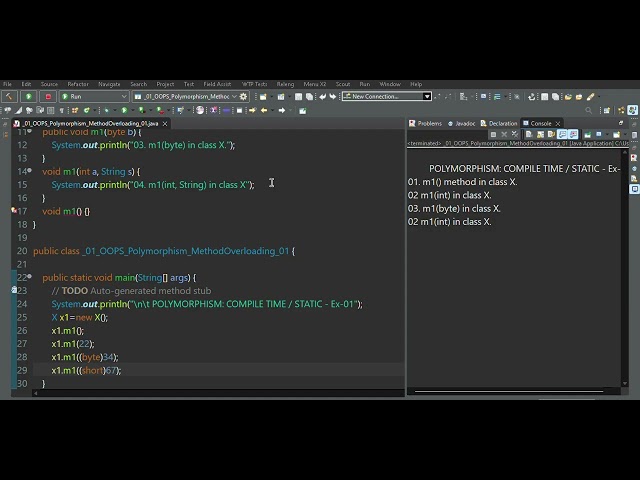Viewport: 640px width, 480px height.
Task: Click console vertical scrollbar down arrow
Action: tap(624, 384)
